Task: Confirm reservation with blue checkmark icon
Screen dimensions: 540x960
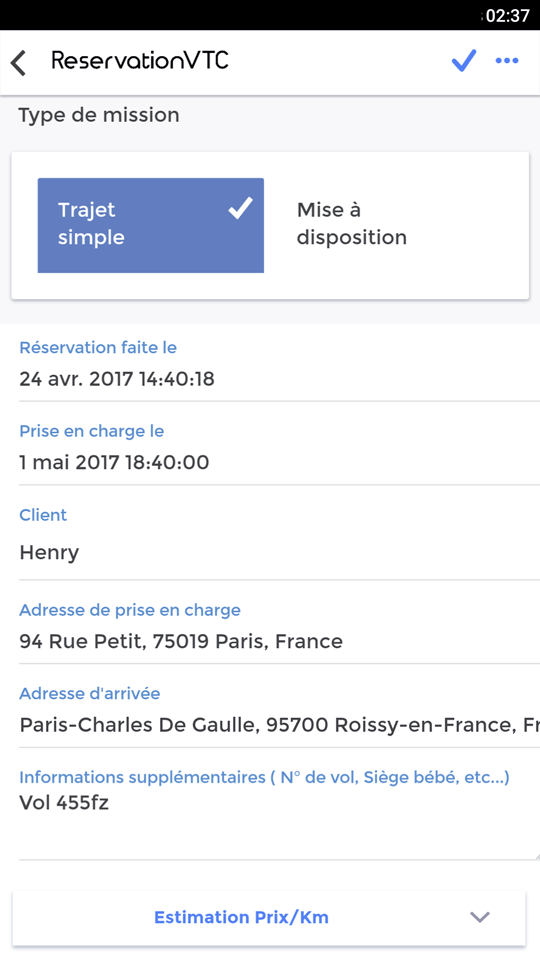Action: point(463,61)
